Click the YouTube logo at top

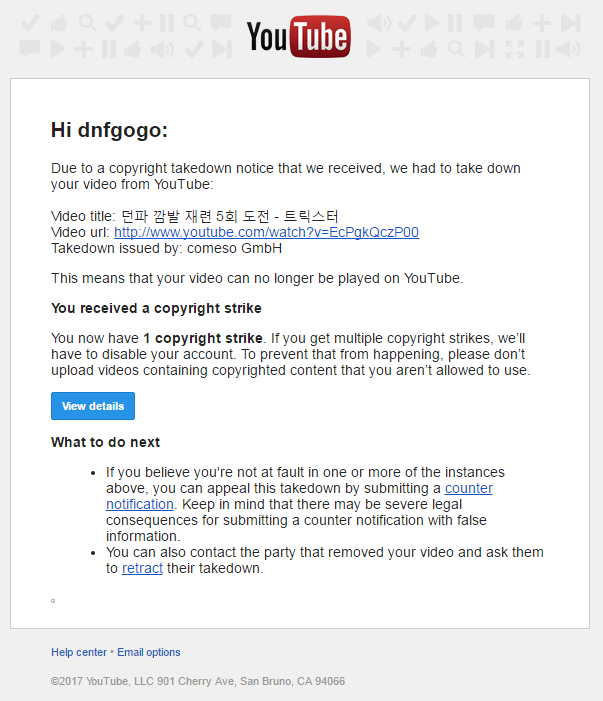(299, 37)
